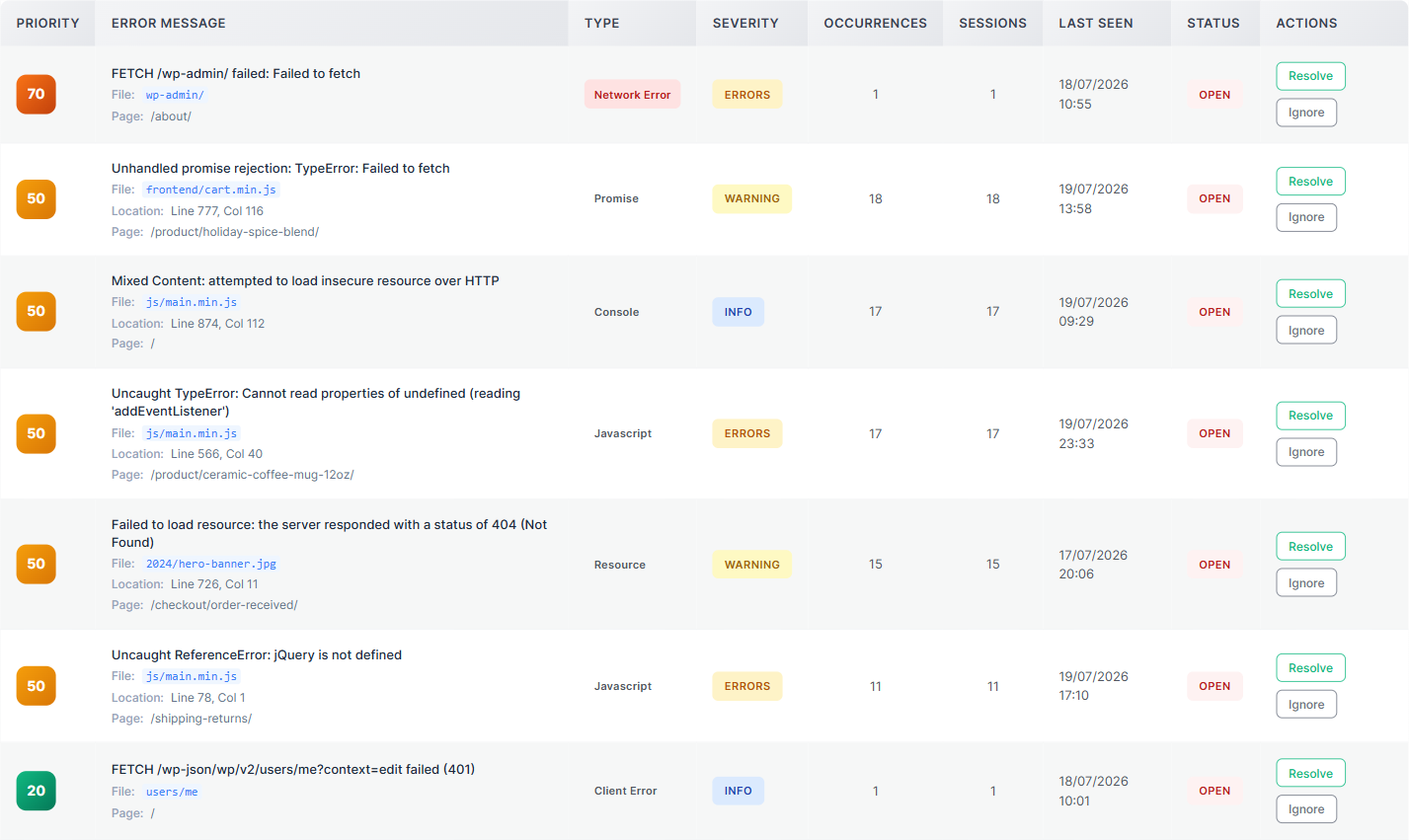Click Line 777, Col 116 location text
1409x840 pixels.
click(217, 211)
